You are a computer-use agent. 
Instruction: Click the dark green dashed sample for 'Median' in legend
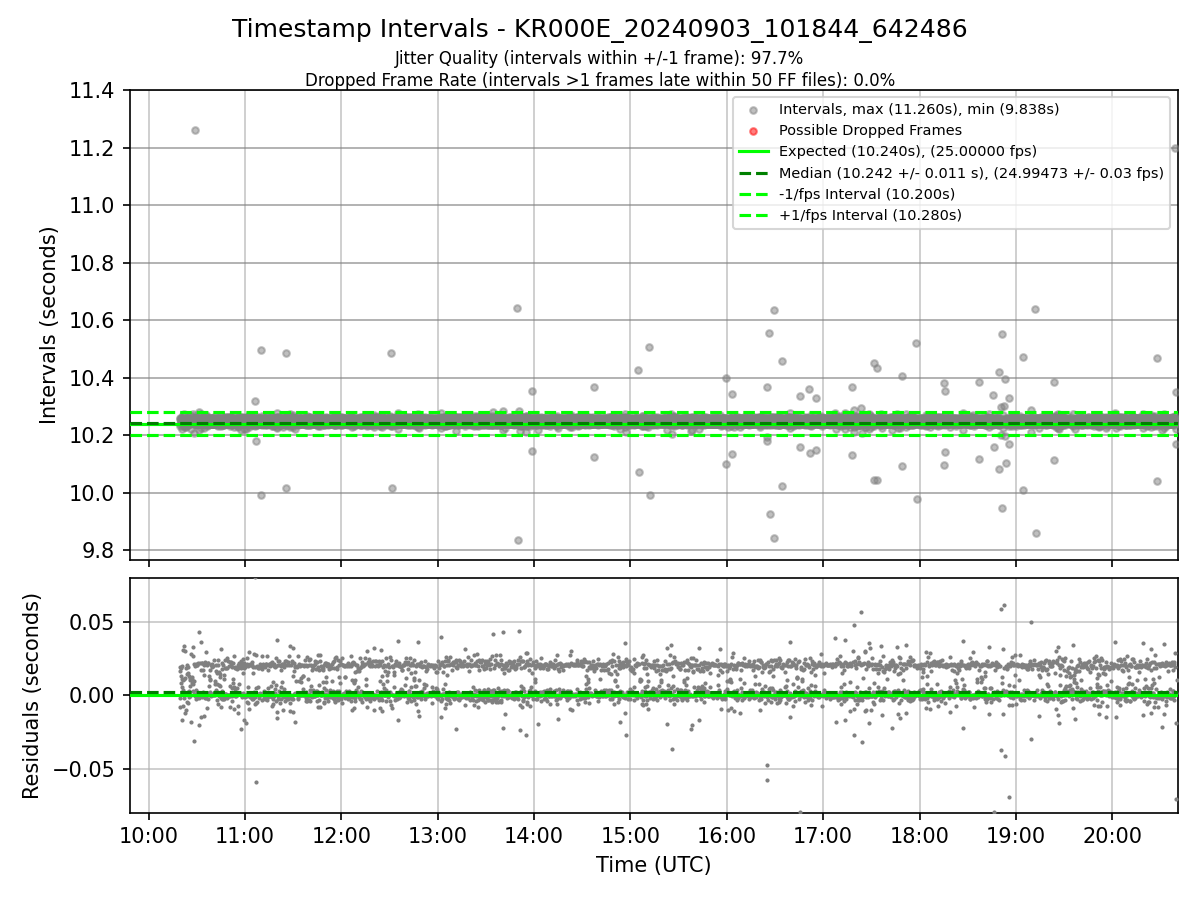[753, 173]
